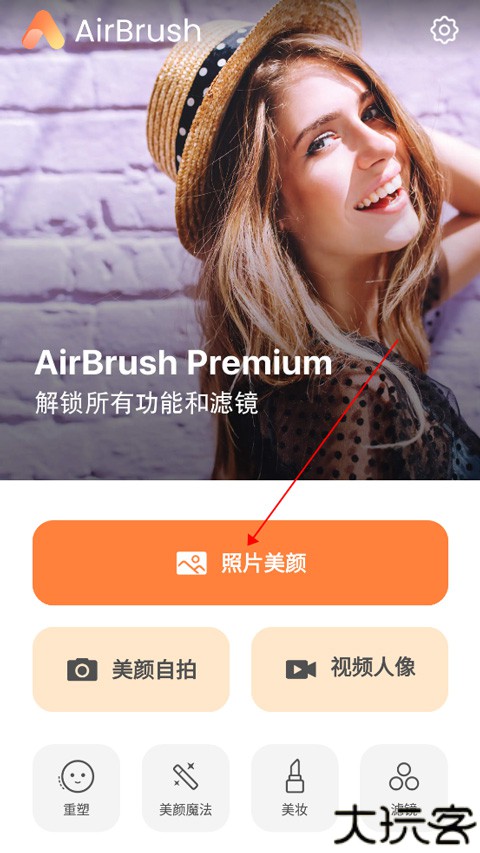Click 解锁所有功能和滤镜 subtitle text
Viewport: 480px width, 853px height.
pyautogui.click(x=147, y=403)
